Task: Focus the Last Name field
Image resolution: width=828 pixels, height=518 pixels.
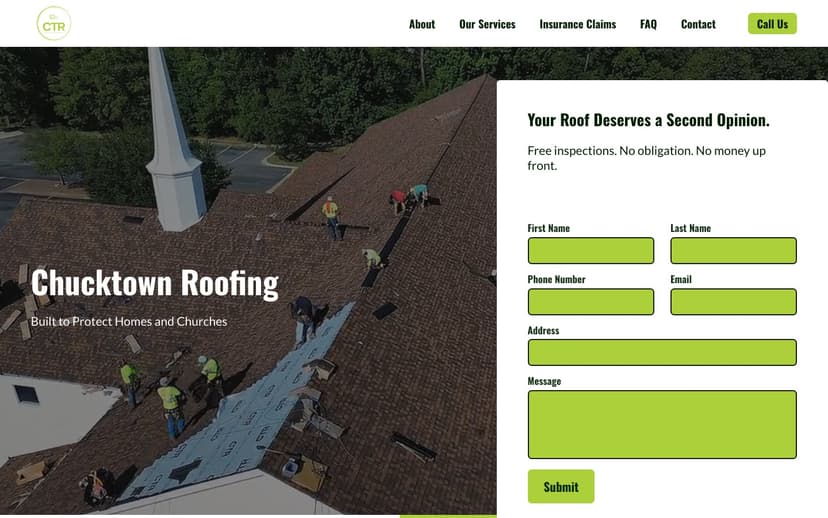Action: [733, 250]
